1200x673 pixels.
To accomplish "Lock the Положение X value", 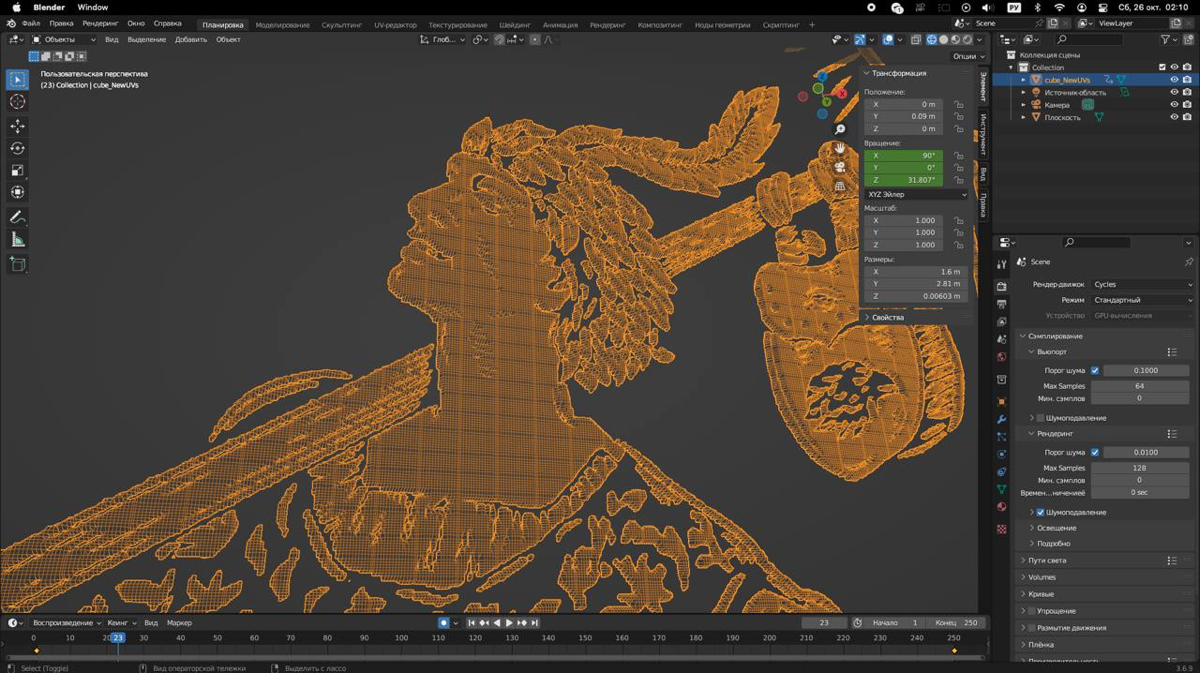I will 959,104.
